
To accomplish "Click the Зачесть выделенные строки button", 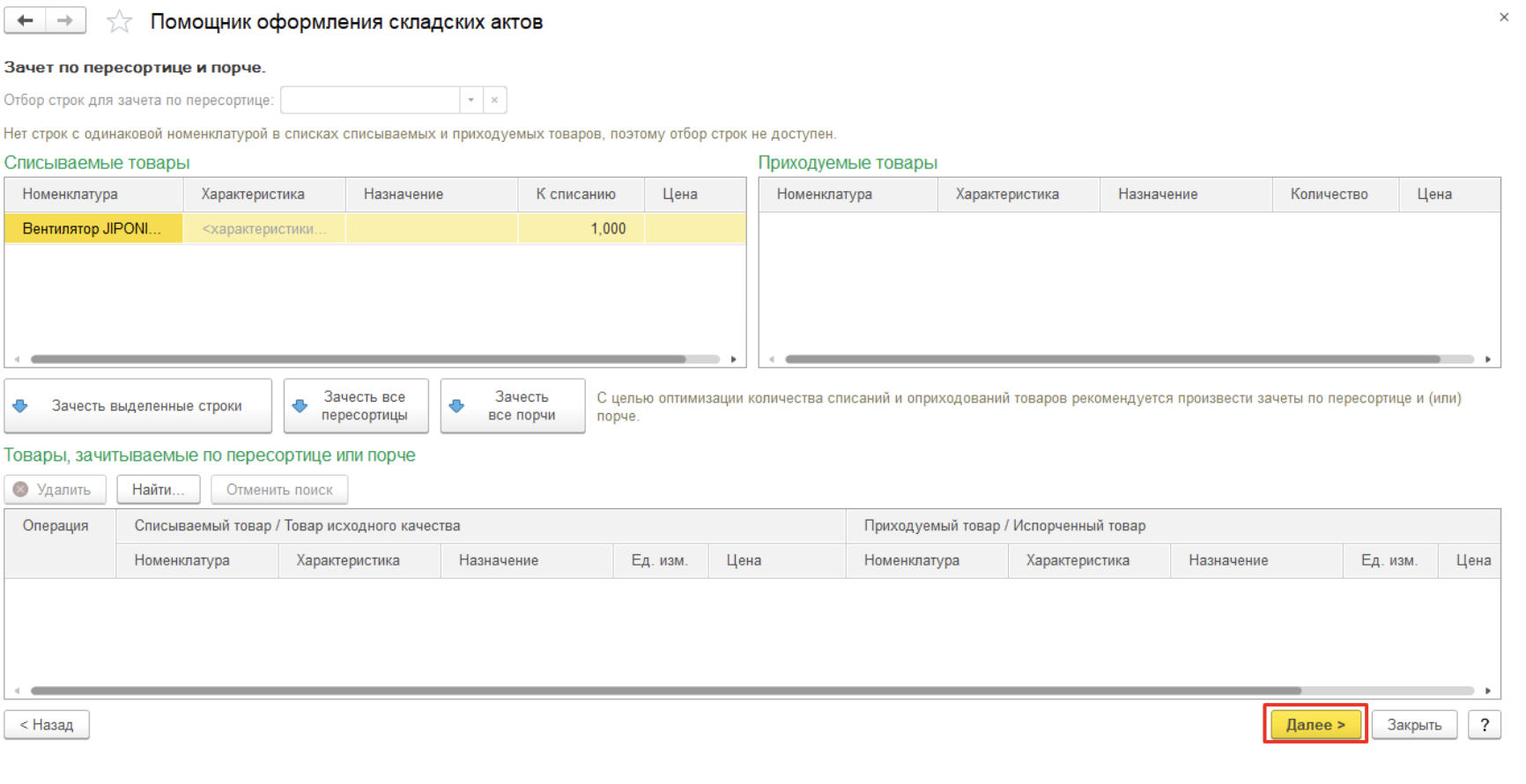I will 138,406.
